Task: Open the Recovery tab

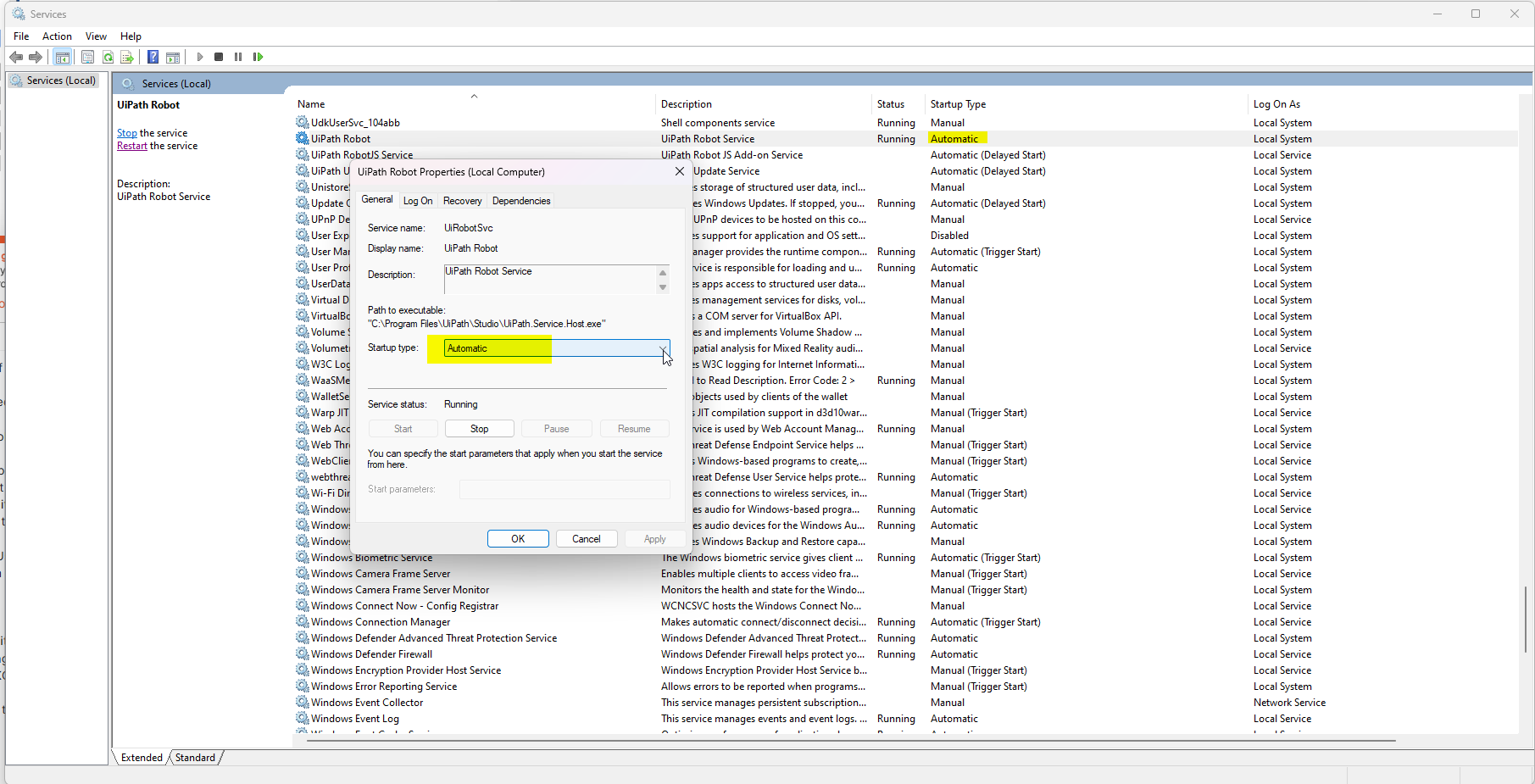Action: (462, 201)
